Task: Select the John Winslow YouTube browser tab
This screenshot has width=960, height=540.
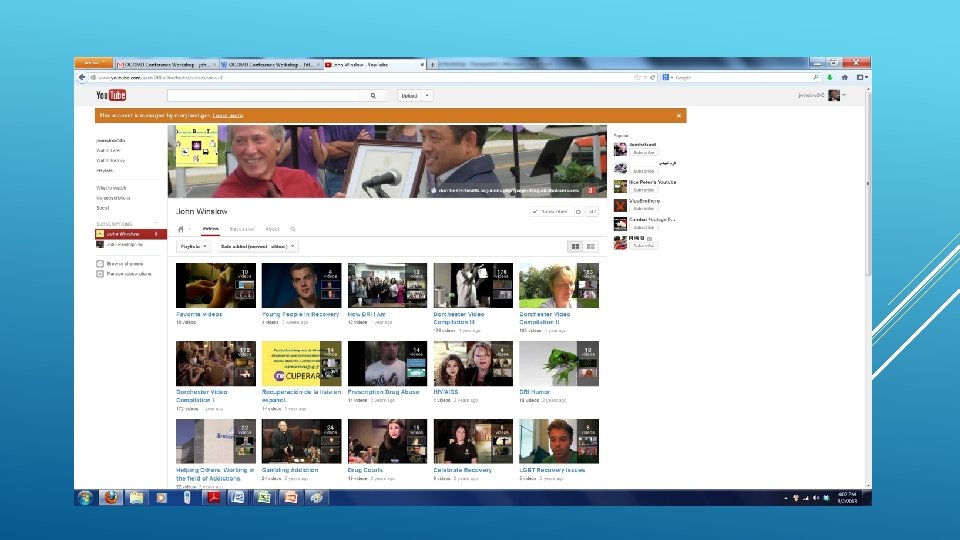Action: (374, 64)
